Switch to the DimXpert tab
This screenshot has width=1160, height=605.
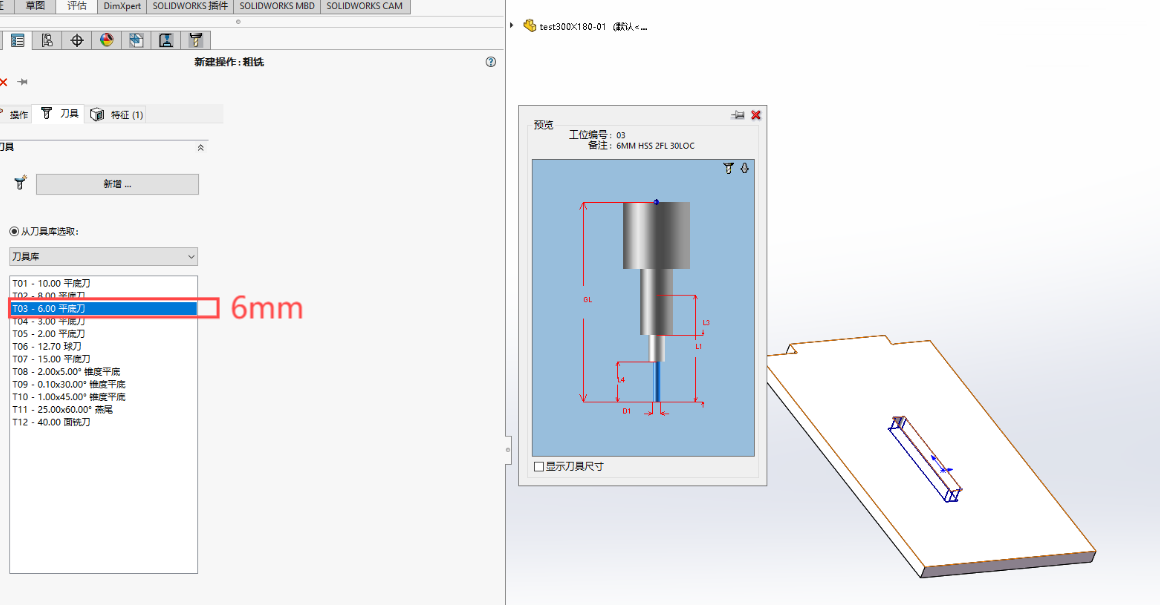tap(122, 6)
